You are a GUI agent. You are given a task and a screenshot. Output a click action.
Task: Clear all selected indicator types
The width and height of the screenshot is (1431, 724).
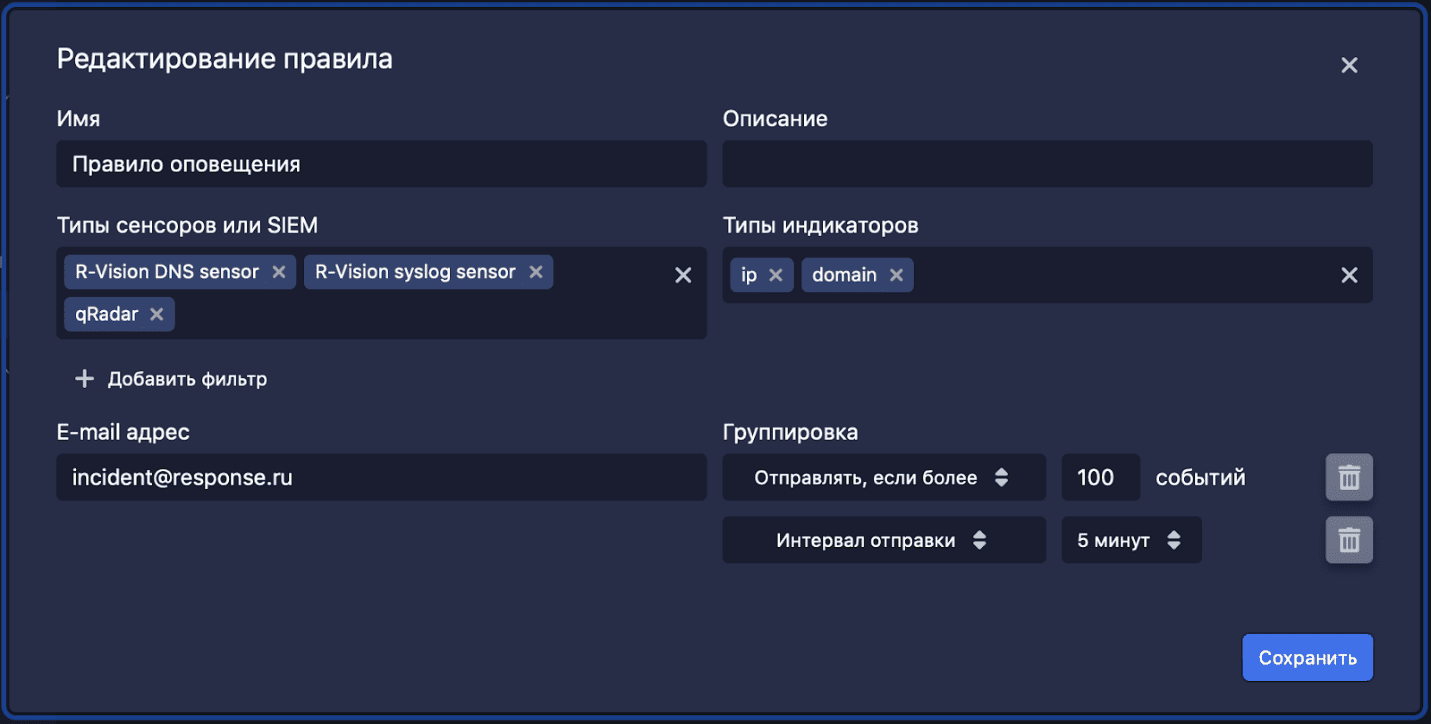tap(1349, 275)
